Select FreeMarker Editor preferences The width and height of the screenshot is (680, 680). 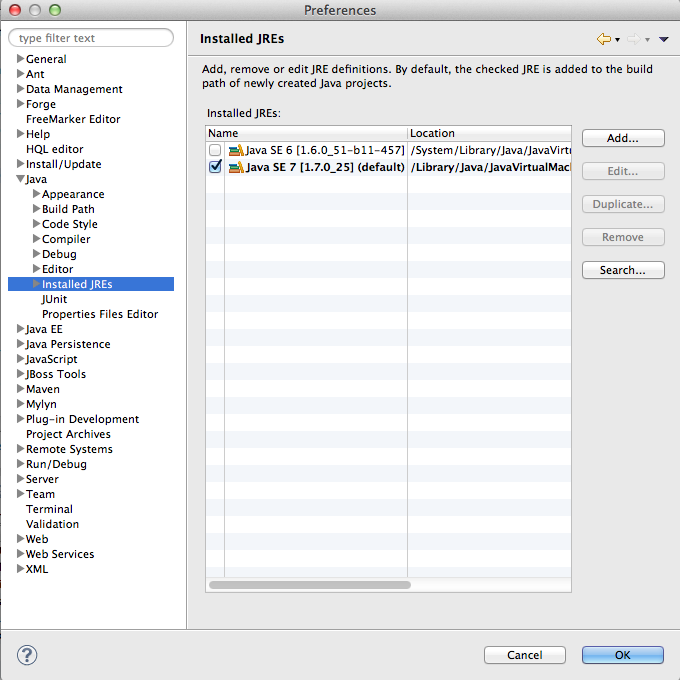(73, 119)
